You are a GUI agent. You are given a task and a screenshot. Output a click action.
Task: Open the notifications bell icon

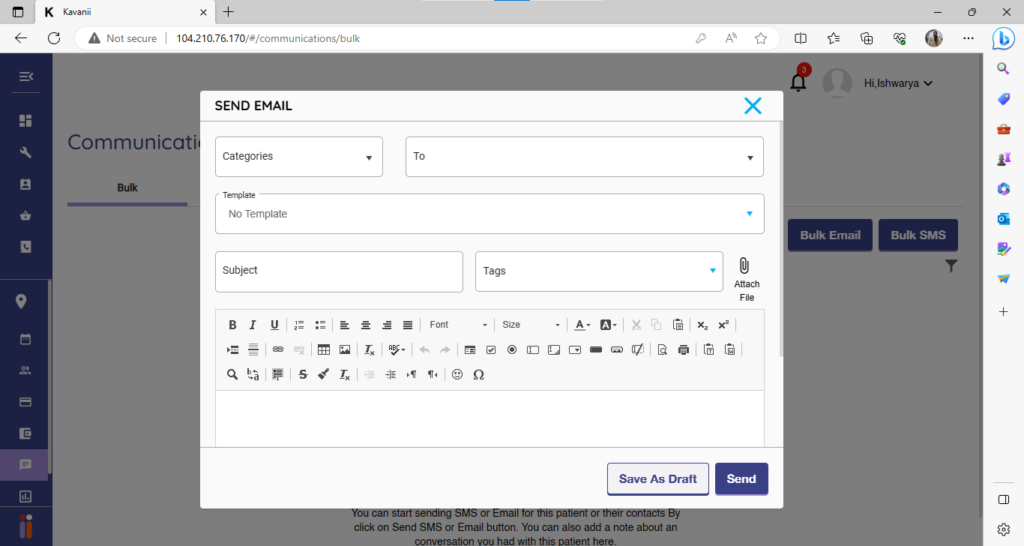click(x=798, y=82)
